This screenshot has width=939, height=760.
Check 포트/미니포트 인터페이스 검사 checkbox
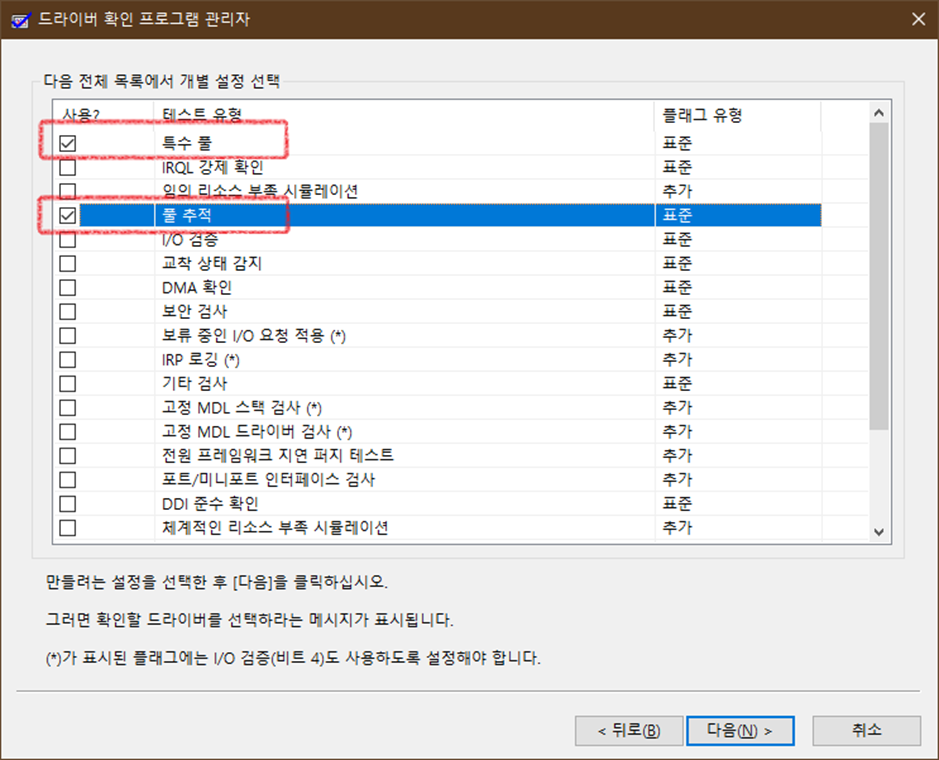tap(68, 480)
